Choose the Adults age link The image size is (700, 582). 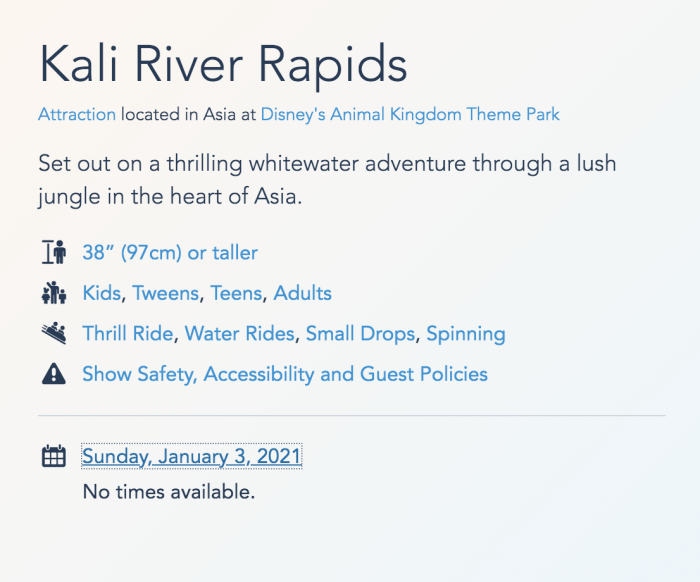(x=303, y=293)
